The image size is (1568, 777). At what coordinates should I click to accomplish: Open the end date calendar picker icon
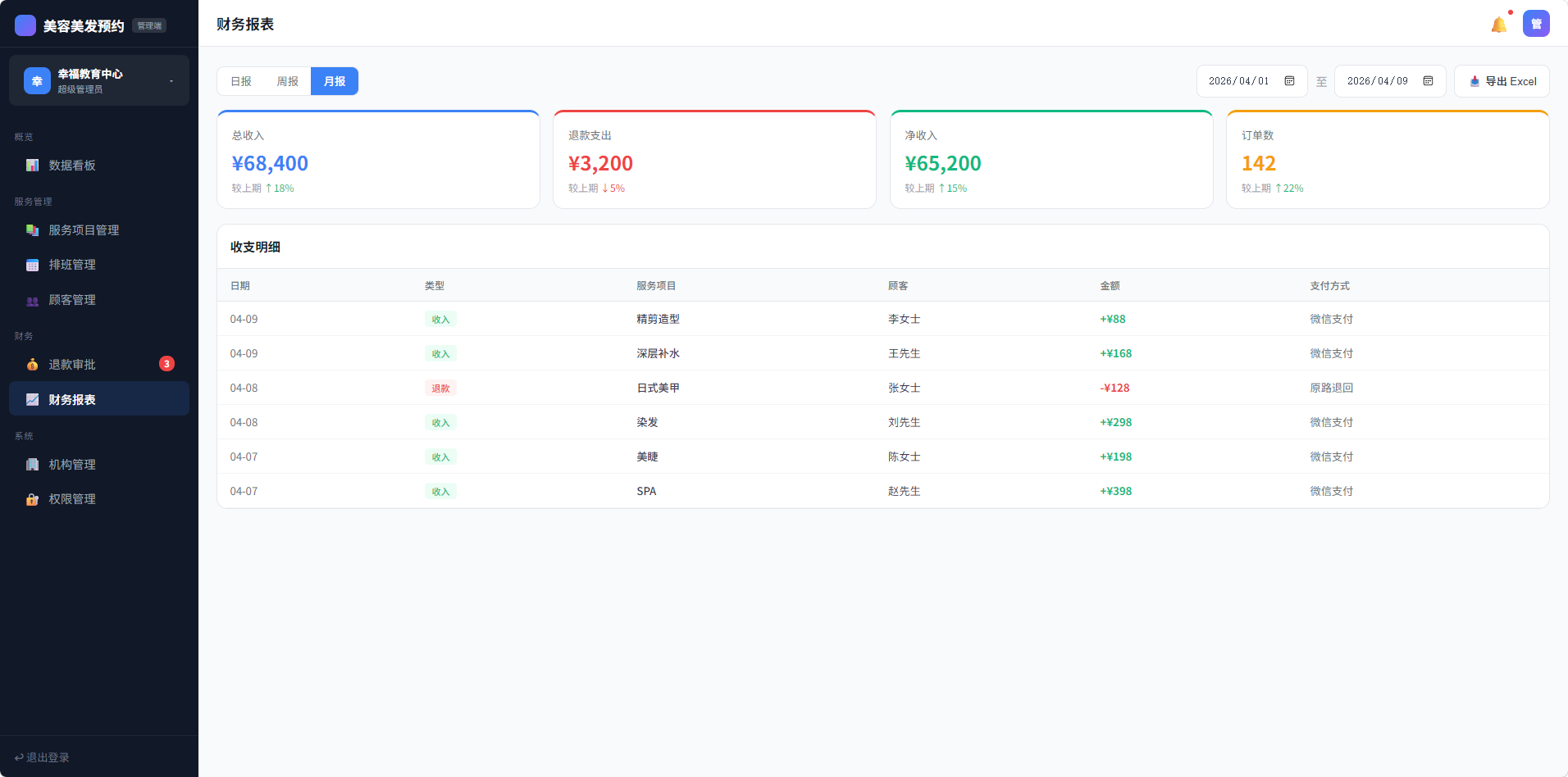pos(1428,81)
